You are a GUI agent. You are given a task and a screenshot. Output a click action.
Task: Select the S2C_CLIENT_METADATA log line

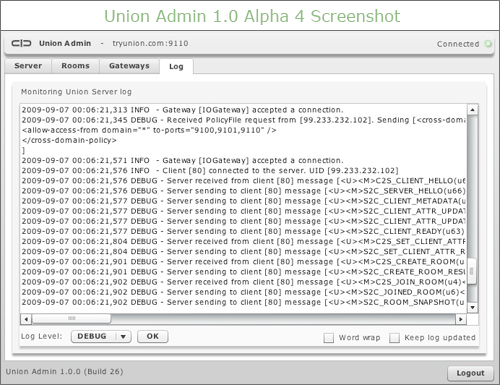pos(243,201)
